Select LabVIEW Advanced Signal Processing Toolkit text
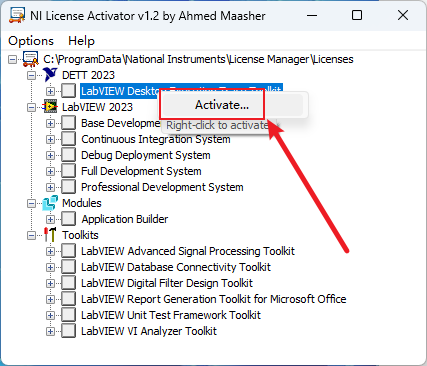Image resolution: width=427 pixels, height=366 pixels. (188, 251)
